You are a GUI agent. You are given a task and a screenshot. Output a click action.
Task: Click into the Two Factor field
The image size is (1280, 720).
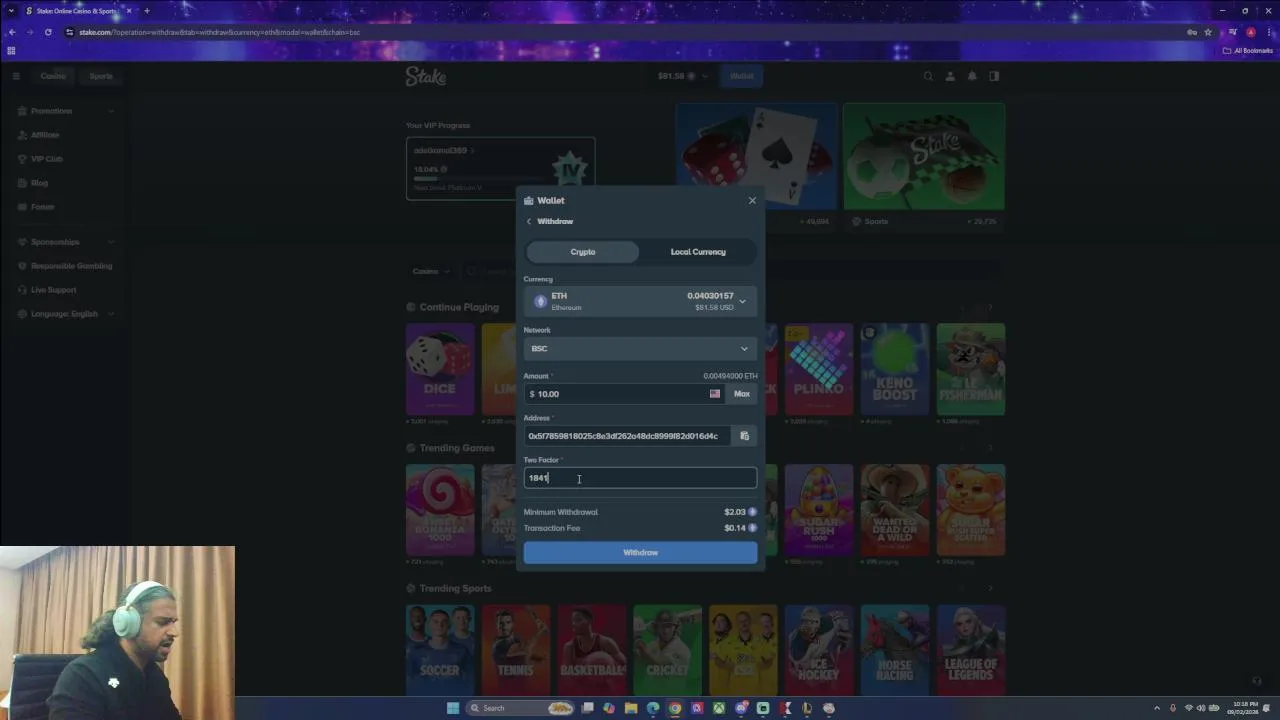pos(640,478)
